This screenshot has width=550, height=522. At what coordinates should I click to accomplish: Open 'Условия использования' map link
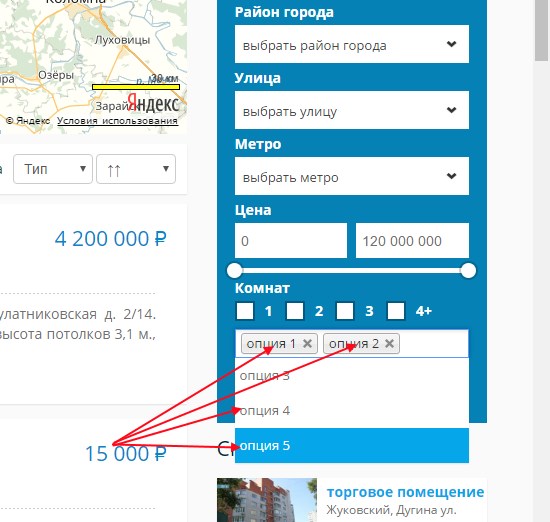point(118,121)
